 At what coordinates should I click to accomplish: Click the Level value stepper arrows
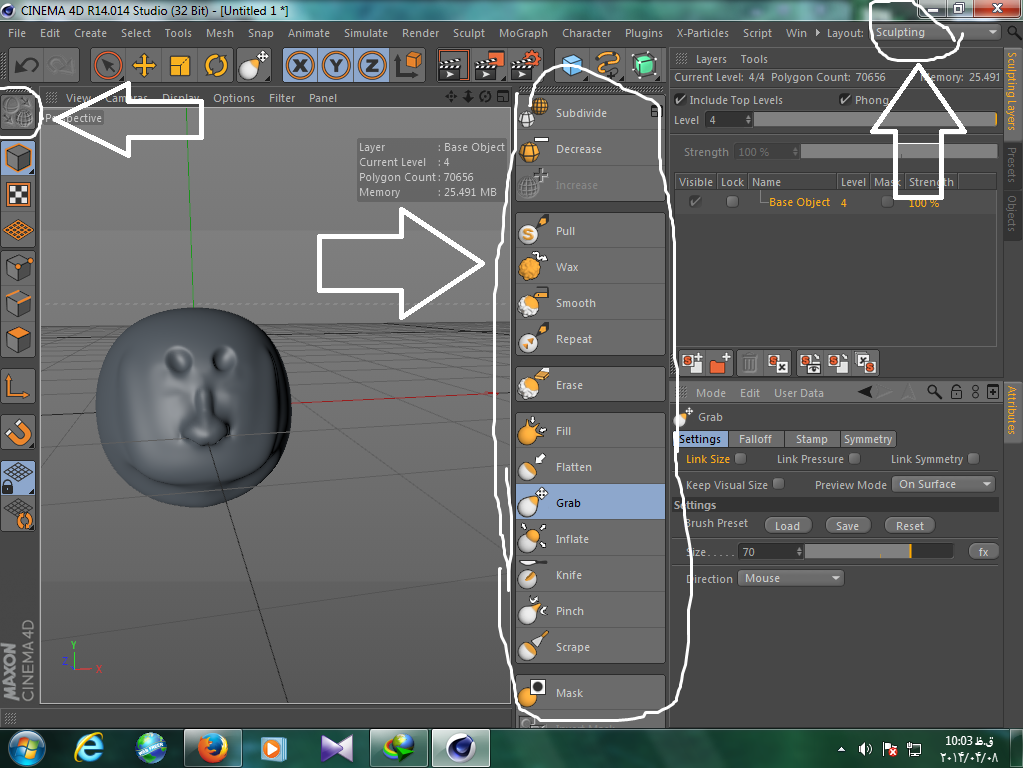point(748,120)
